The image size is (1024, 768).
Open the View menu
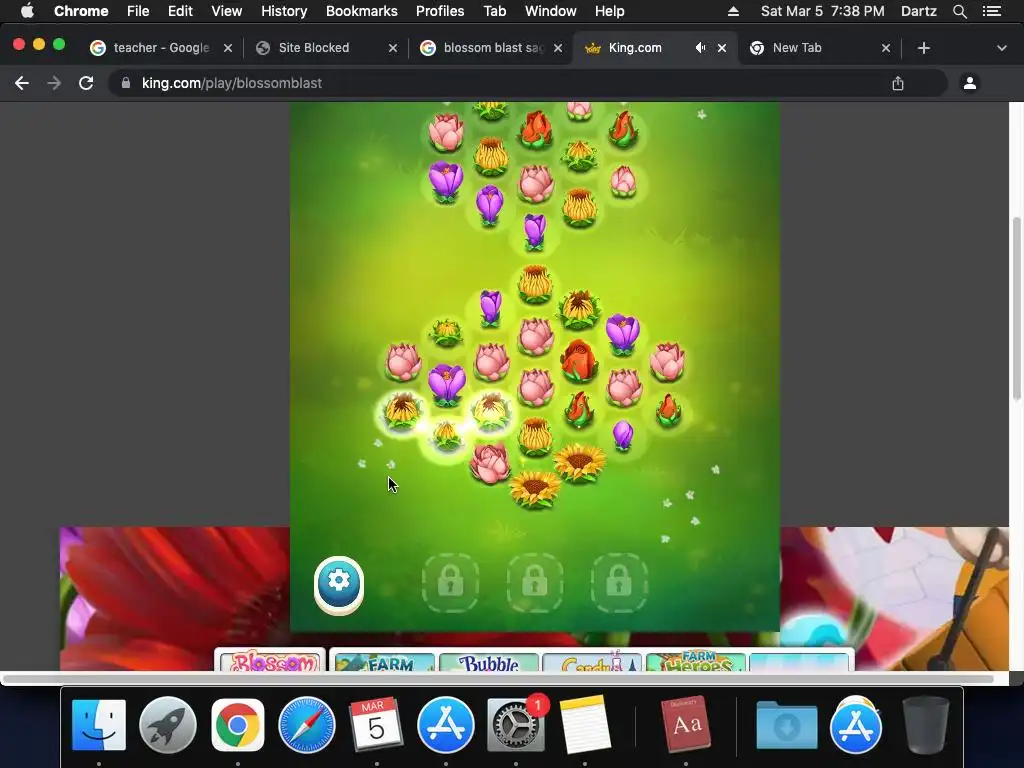point(227,11)
